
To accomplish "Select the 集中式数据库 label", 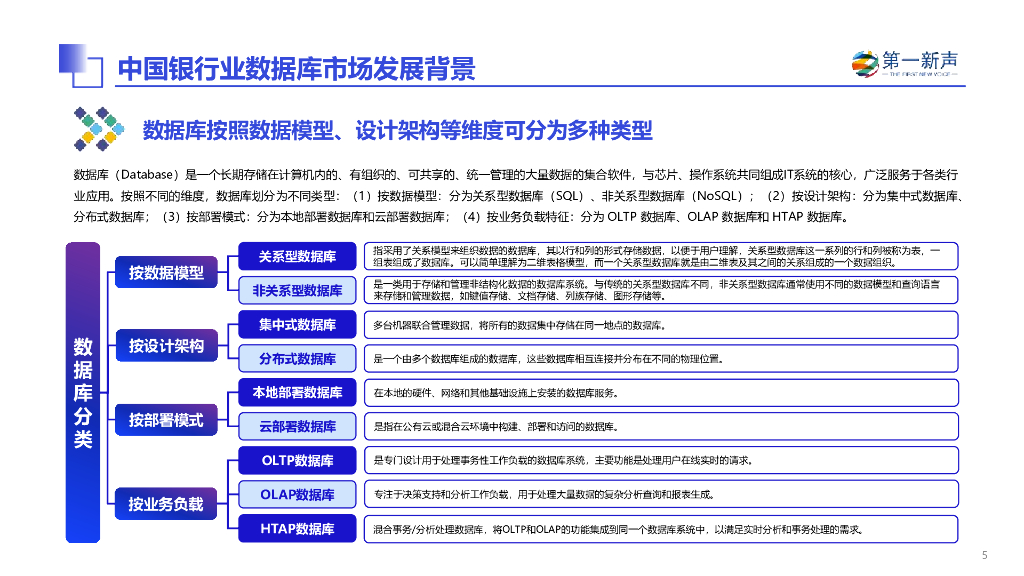I will [297, 325].
